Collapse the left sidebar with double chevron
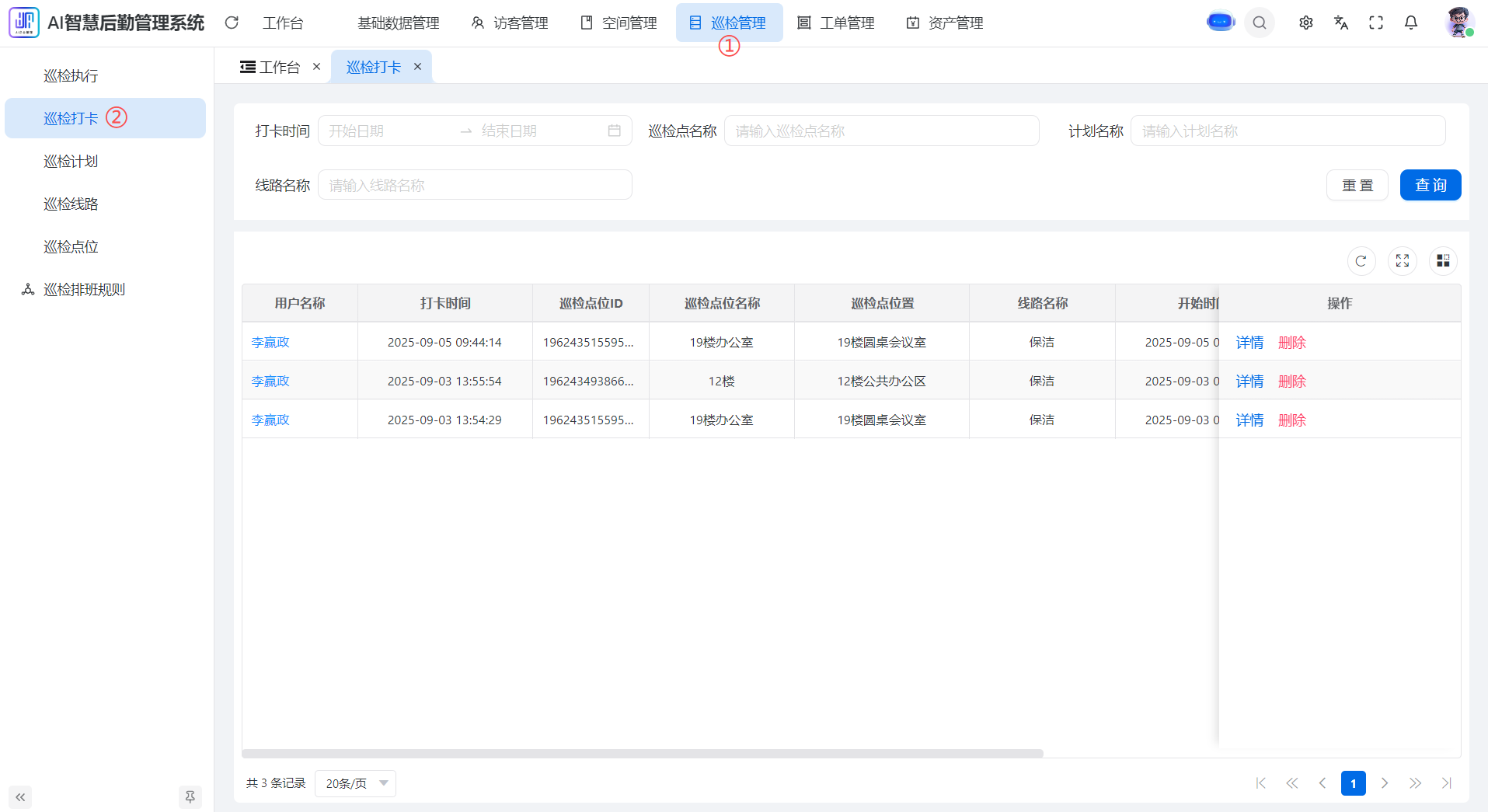 coord(20,796)
